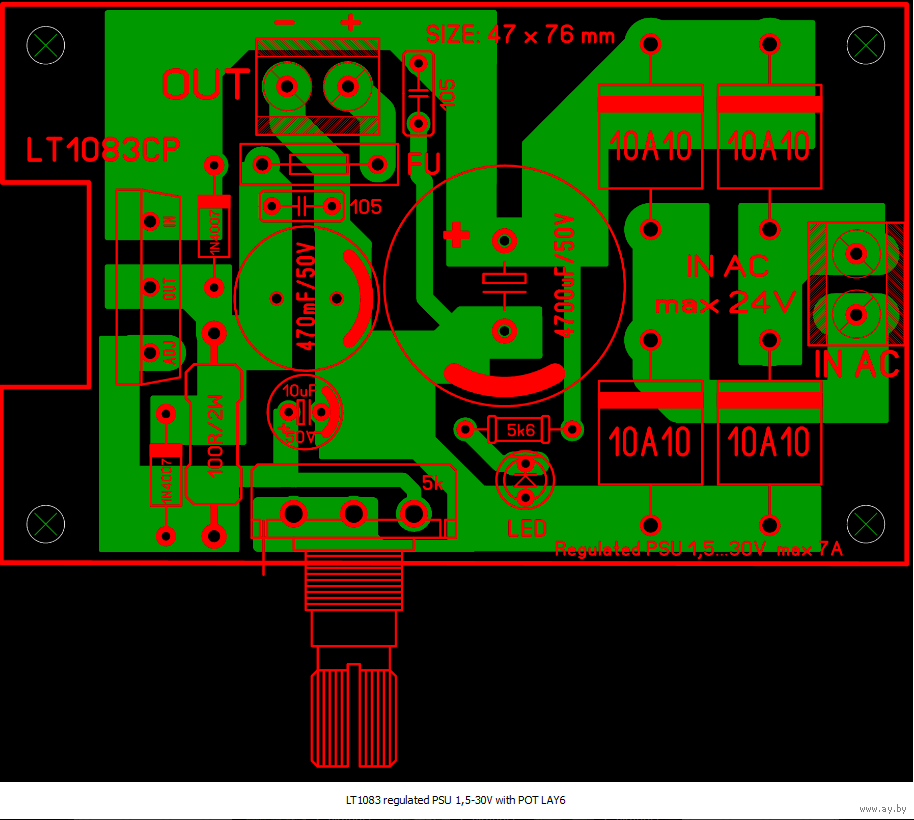Select the bottom-right mounting hole

[x=866, y=524]
